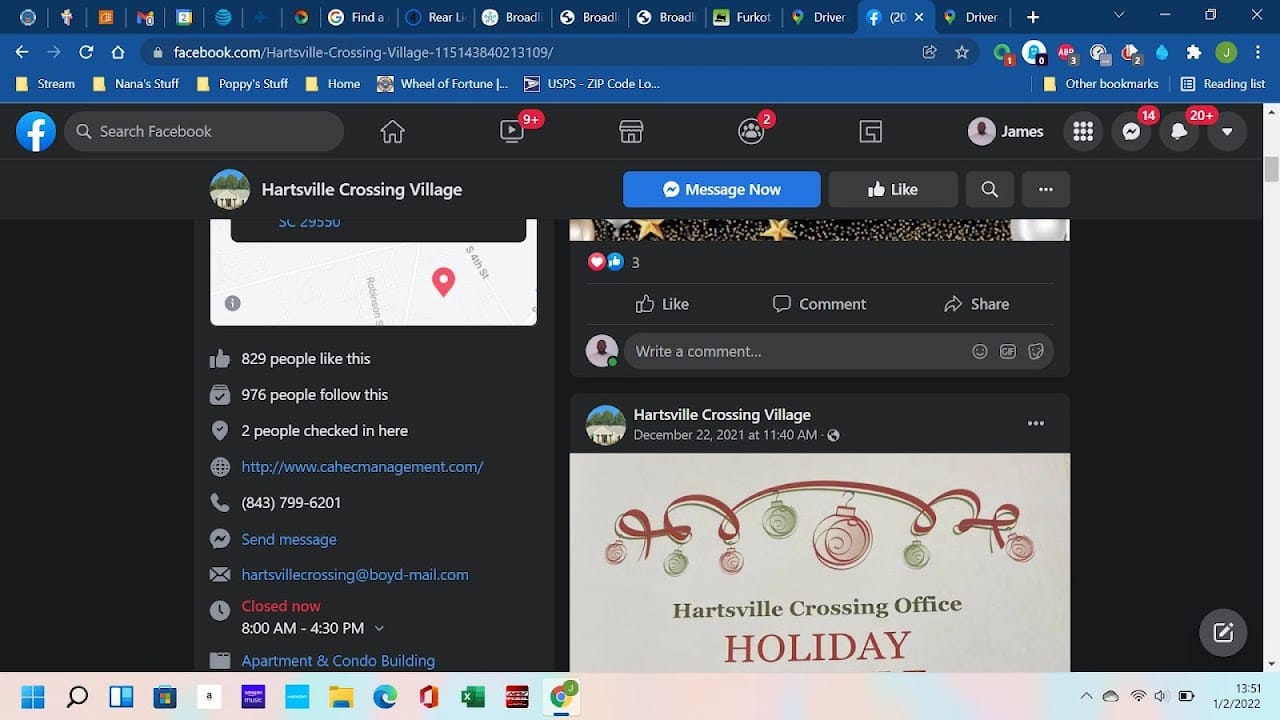Viewport: 1280px width, 720px height.
Task: Open the Facebook account dropdown arrow
Action: point(1227,131)
